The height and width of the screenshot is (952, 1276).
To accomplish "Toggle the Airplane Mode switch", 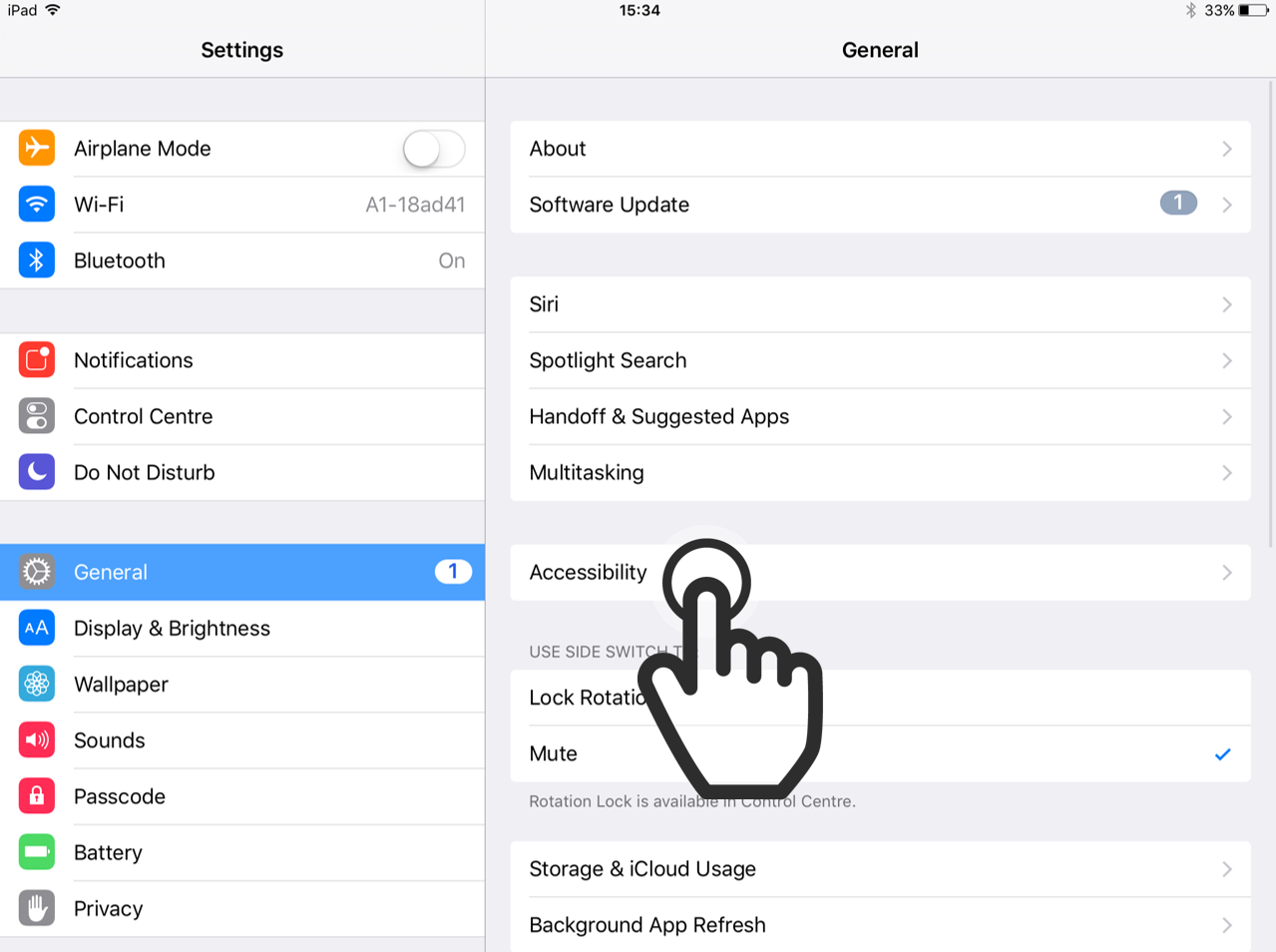I will (434, 149).
